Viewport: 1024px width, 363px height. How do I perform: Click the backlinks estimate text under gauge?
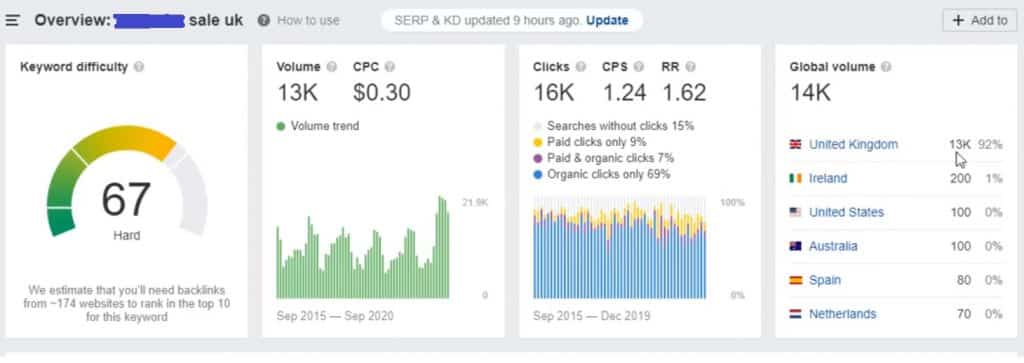point(127,304)
